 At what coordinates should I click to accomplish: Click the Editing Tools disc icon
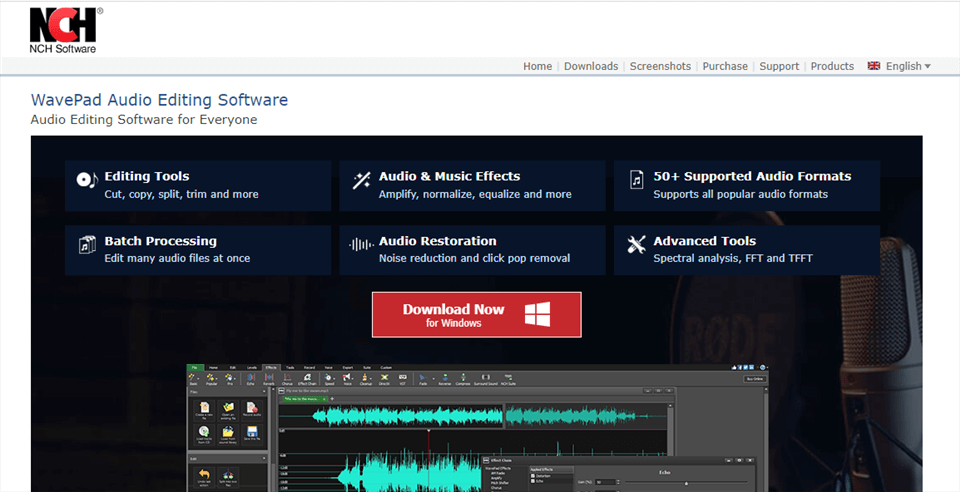[86, 180]
